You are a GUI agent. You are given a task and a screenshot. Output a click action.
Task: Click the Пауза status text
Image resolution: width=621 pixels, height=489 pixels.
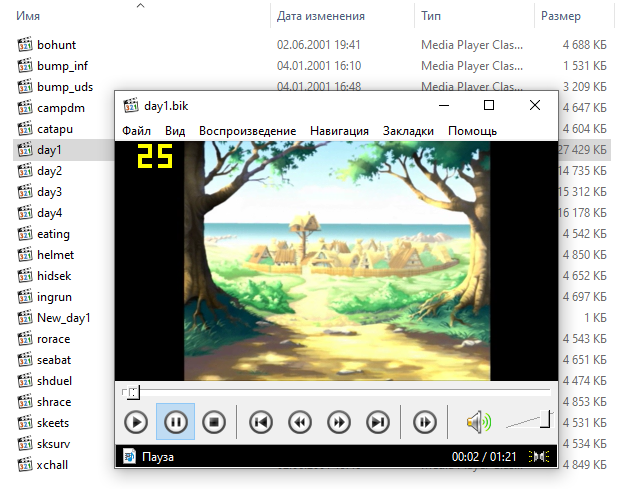pos(158,457)
